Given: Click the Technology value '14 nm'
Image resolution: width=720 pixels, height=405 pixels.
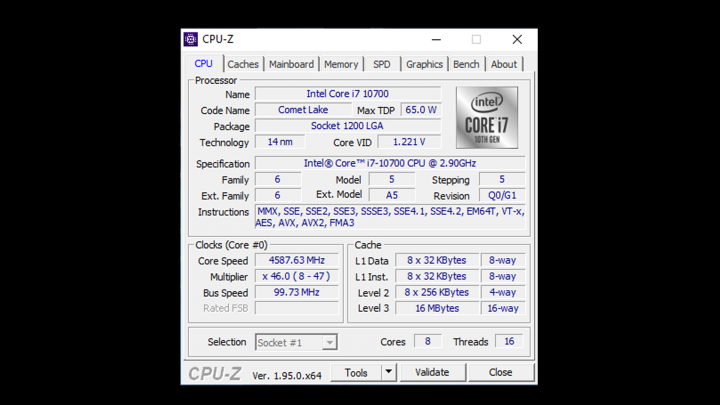Looking at the screenshot, I should coord(280,142).
